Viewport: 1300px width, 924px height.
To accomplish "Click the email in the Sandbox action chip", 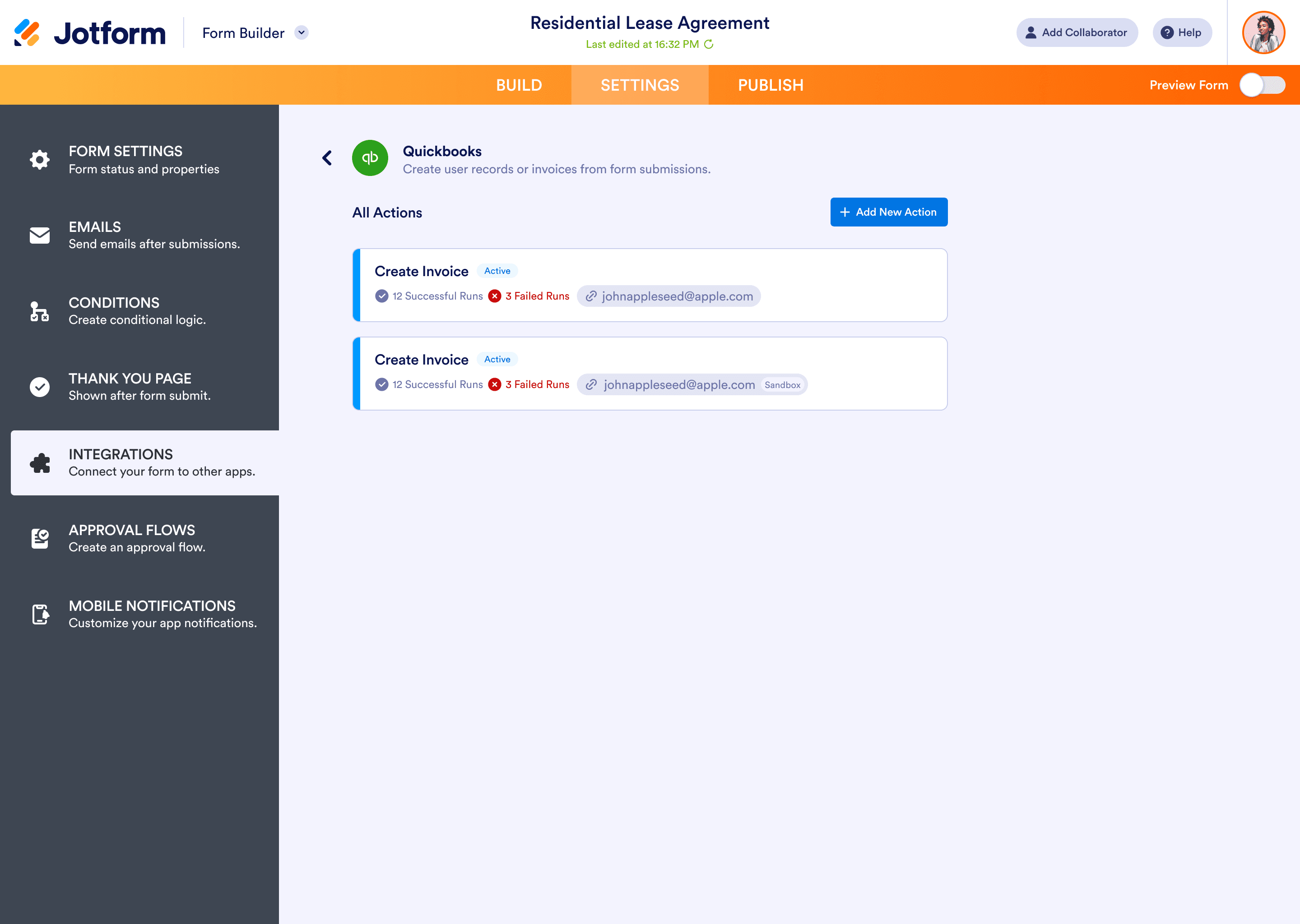I will [679, 385].
